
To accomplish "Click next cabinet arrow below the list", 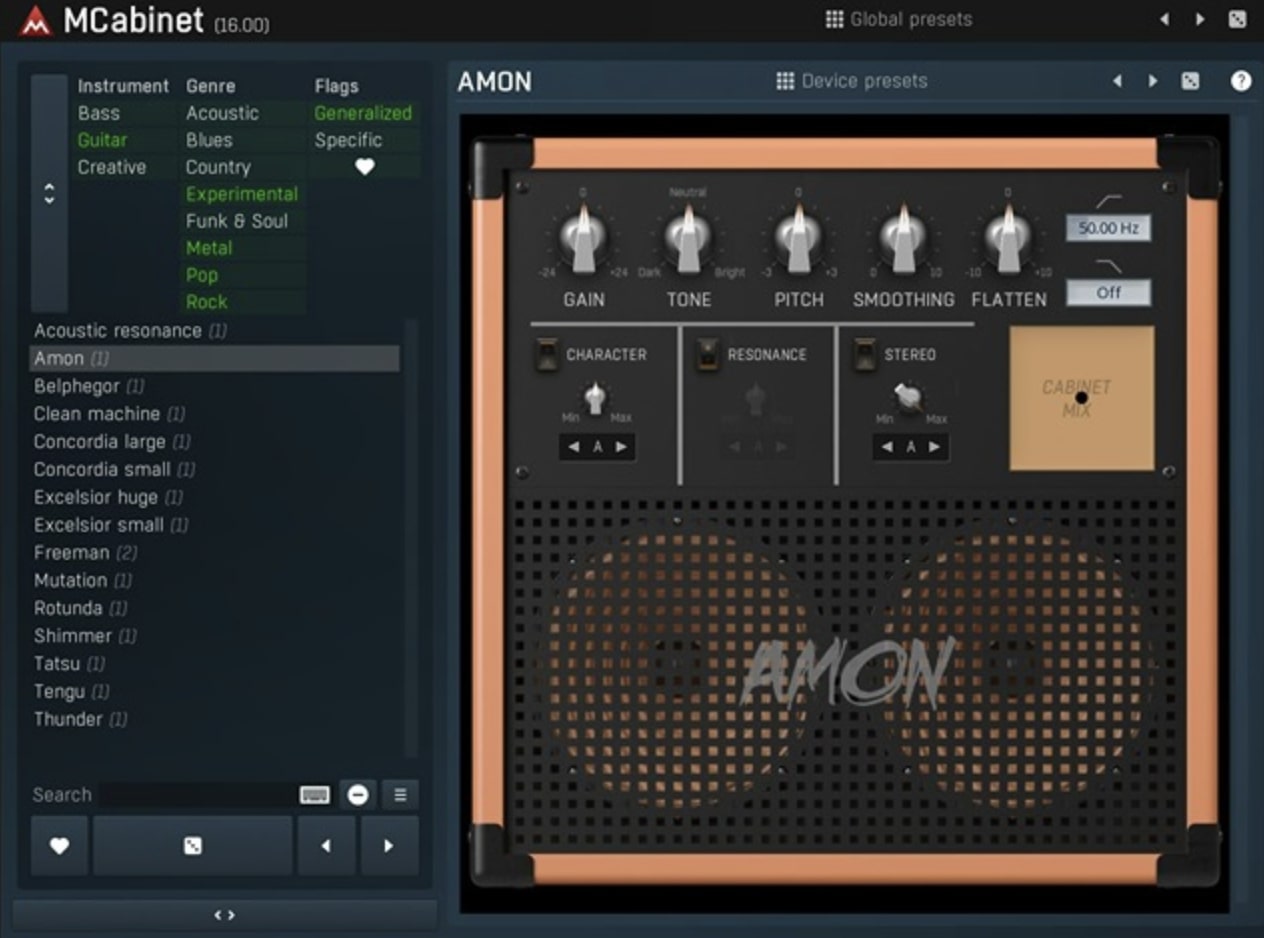I will coord(389,846).
